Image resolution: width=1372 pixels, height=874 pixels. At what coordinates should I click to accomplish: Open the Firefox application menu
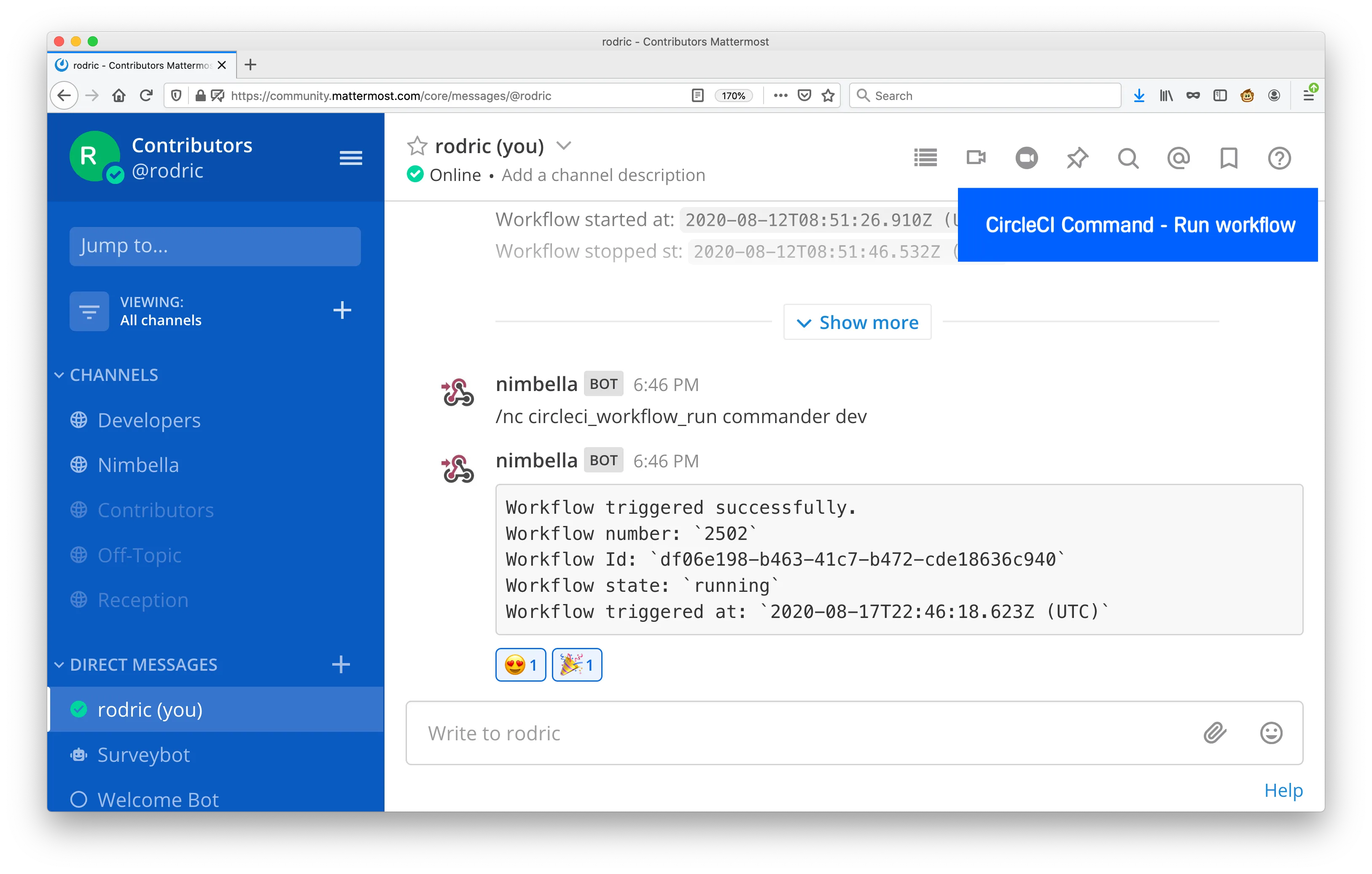tap(1309, 95)
